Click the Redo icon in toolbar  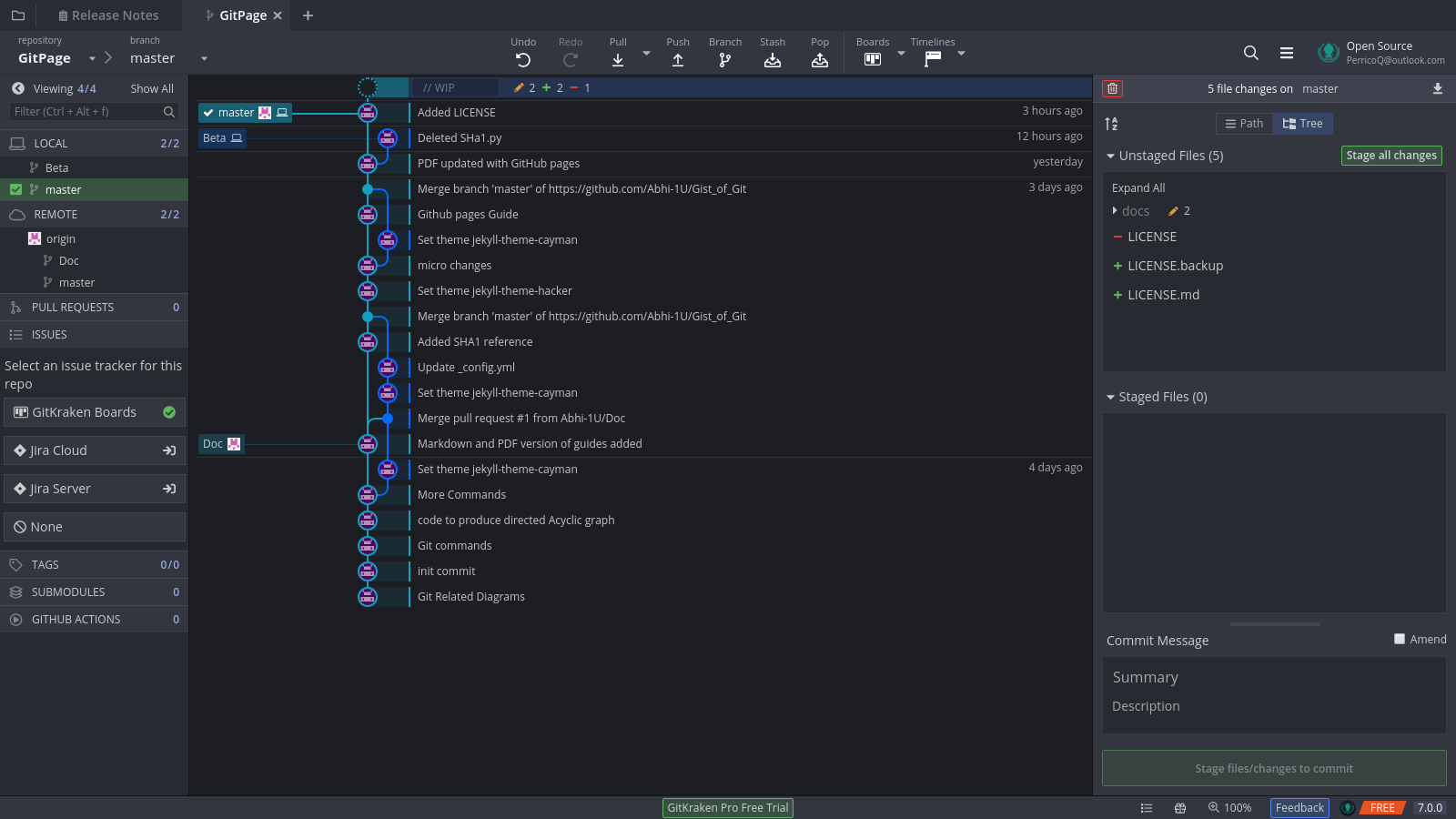[x=571, y=60]
